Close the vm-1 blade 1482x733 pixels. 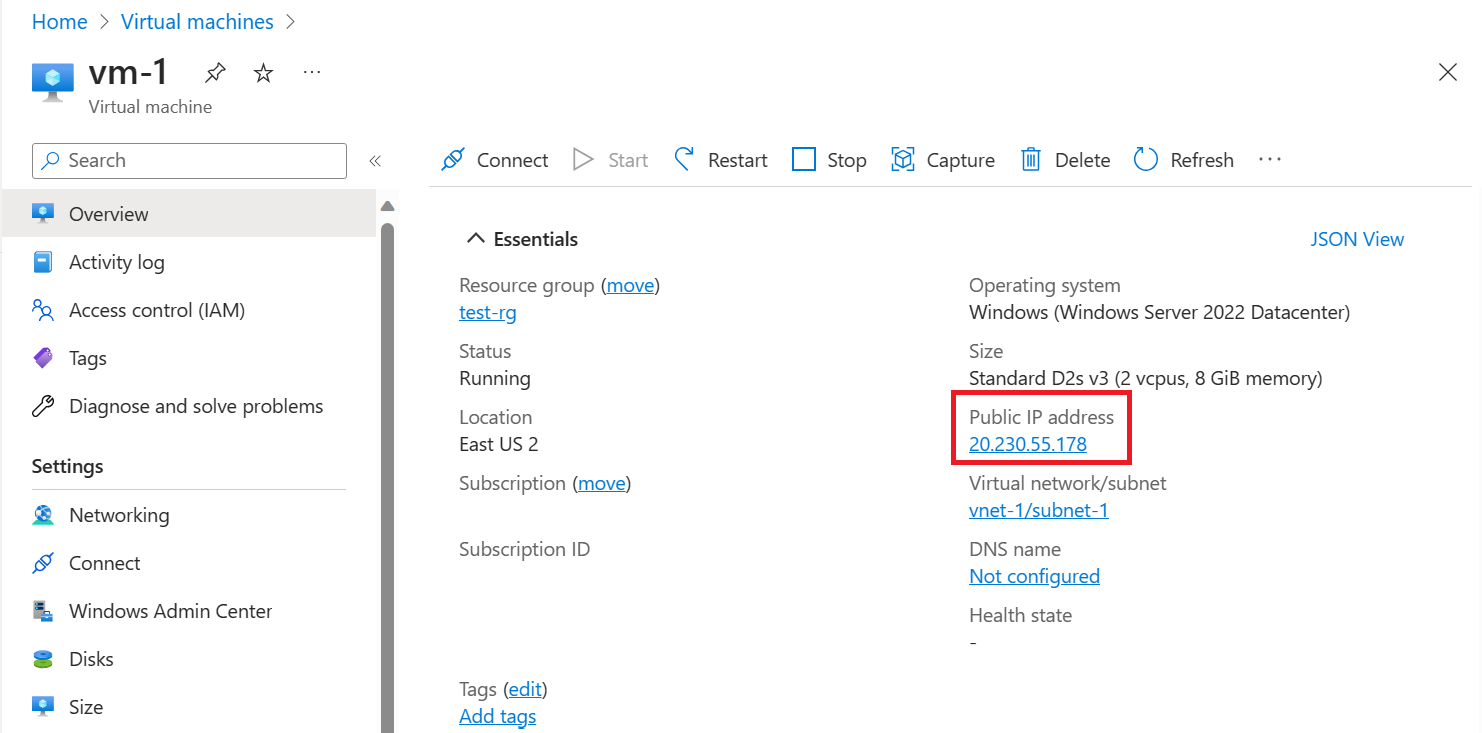[1447, 72]
